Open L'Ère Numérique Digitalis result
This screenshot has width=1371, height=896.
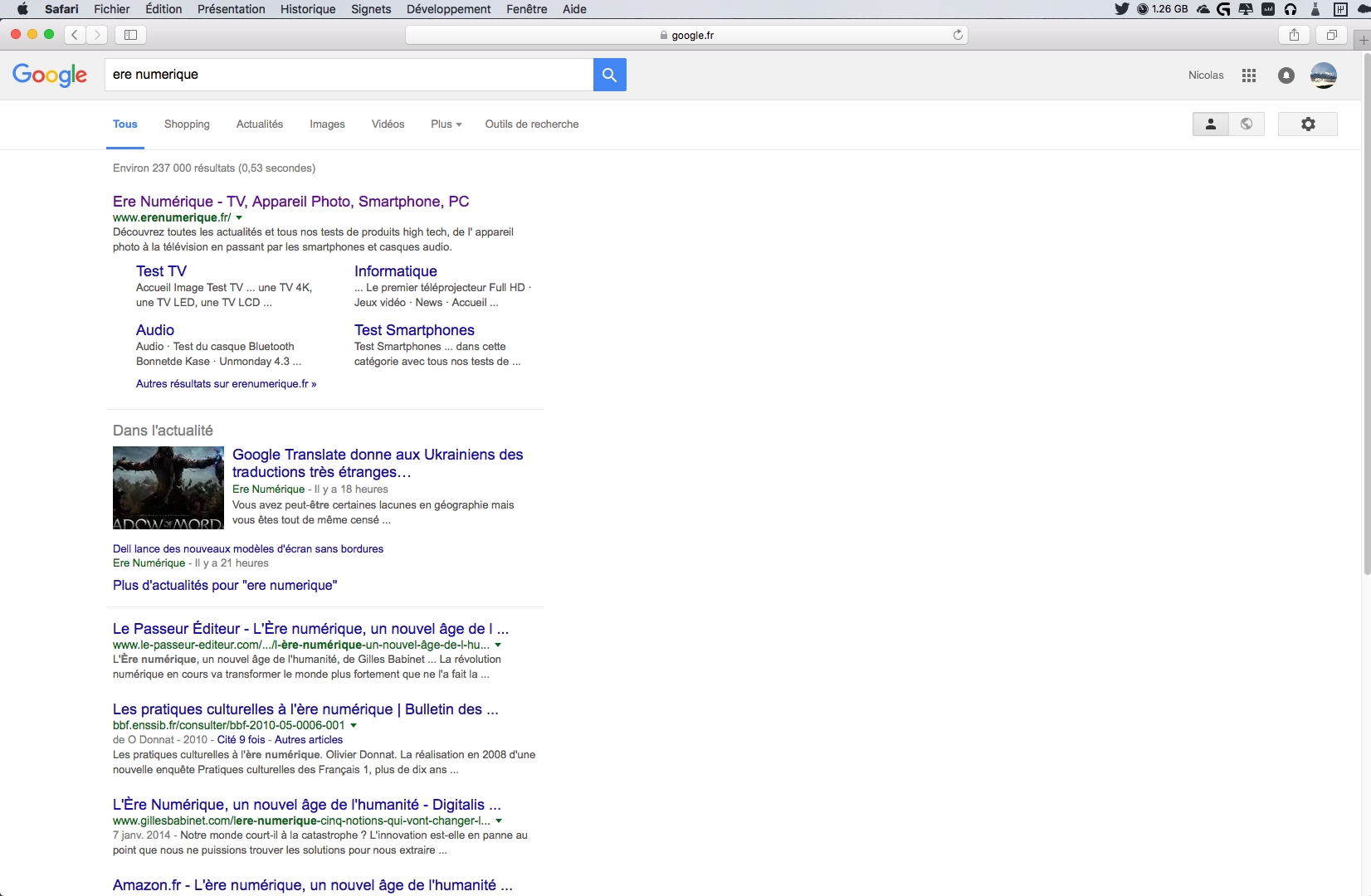click(307, 805)
